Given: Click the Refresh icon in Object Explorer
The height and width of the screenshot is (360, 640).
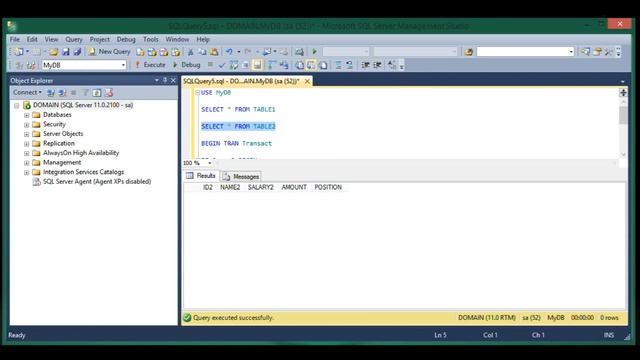Looking at the screenshot, I should click(97, 93).
